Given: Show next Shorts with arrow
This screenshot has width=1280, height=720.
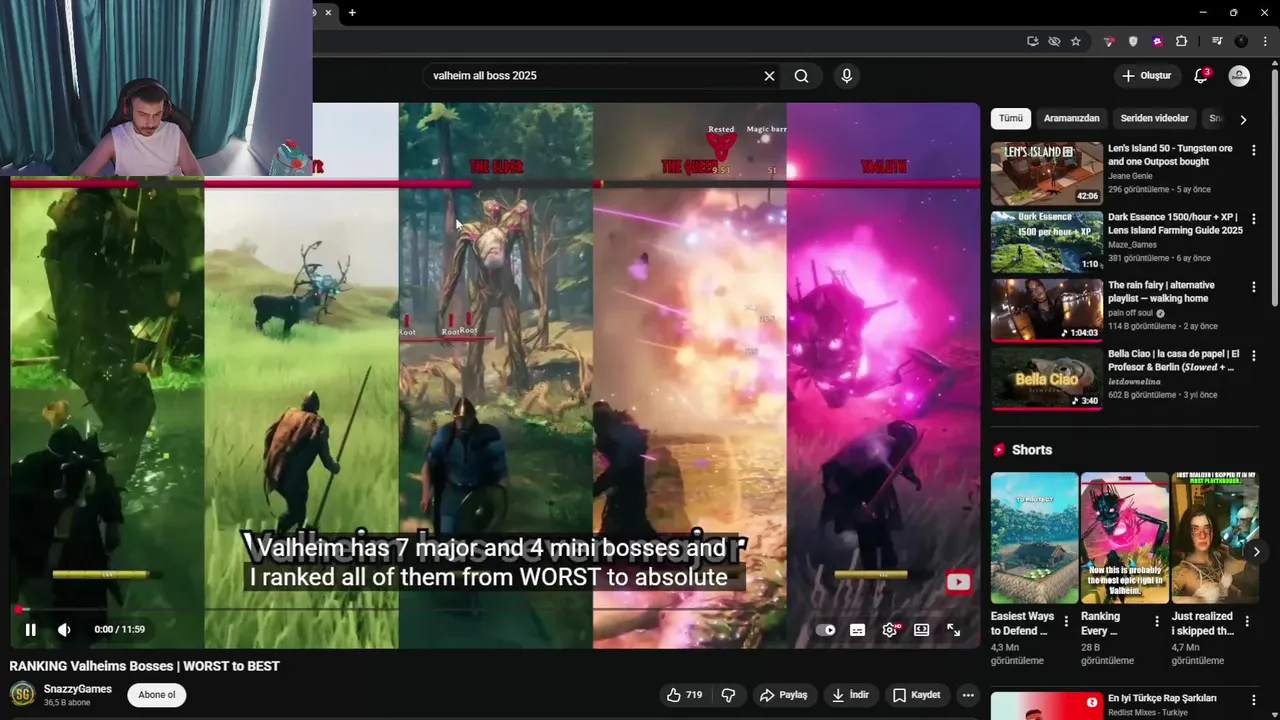Looking at the screenshot, I should [1256, 552].
